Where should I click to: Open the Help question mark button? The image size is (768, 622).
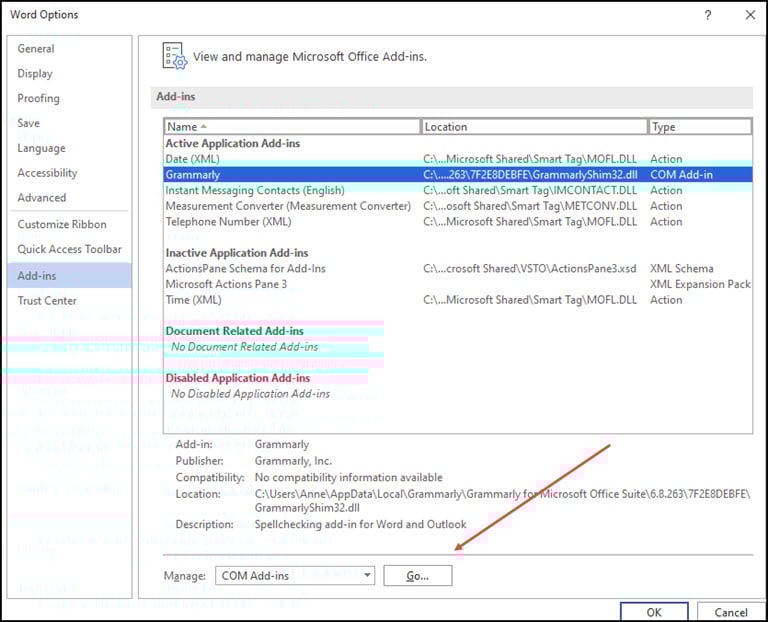[708, 15]
